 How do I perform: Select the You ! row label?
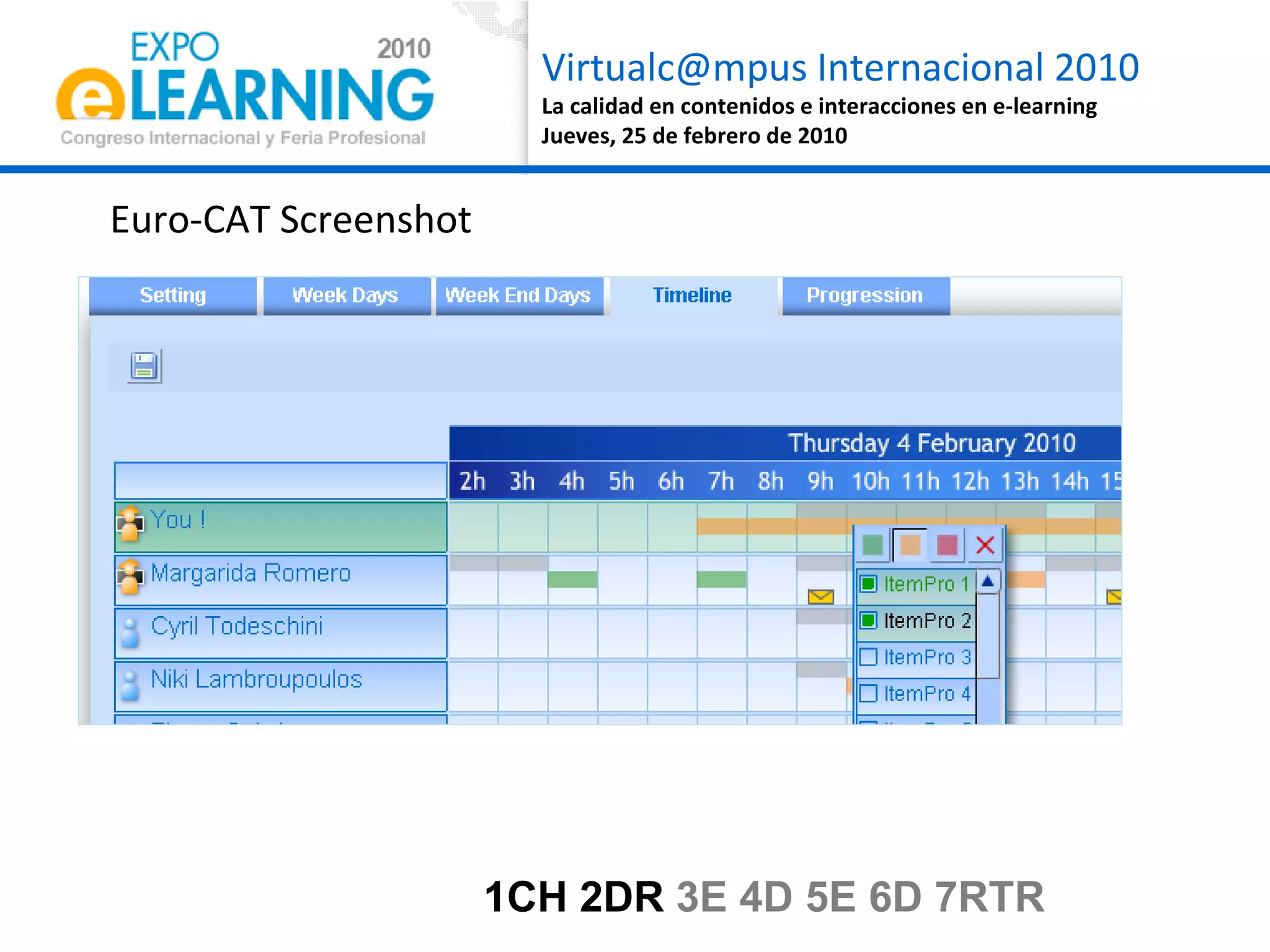tap(281, 527)
